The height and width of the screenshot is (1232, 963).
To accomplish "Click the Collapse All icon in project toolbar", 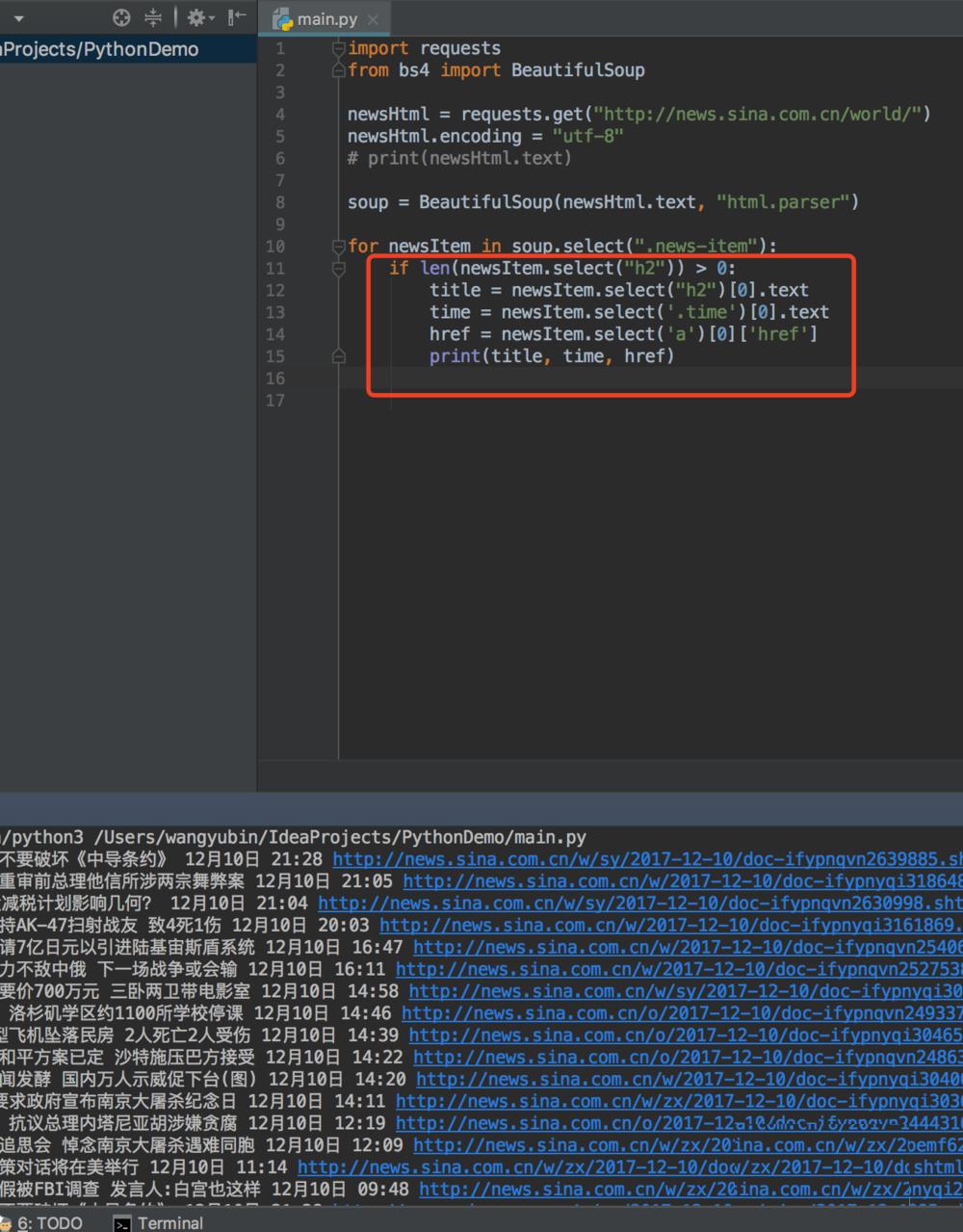I will [152, 17].
